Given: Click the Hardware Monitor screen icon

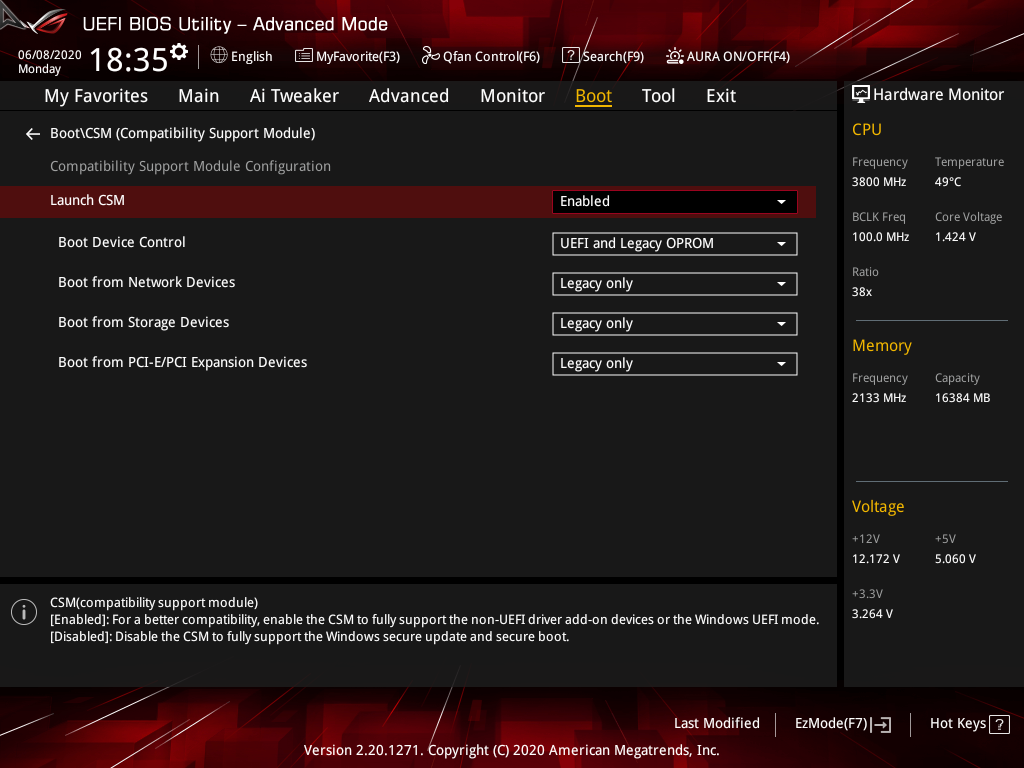Looking at the screenshot, I should tap(861, 94).
